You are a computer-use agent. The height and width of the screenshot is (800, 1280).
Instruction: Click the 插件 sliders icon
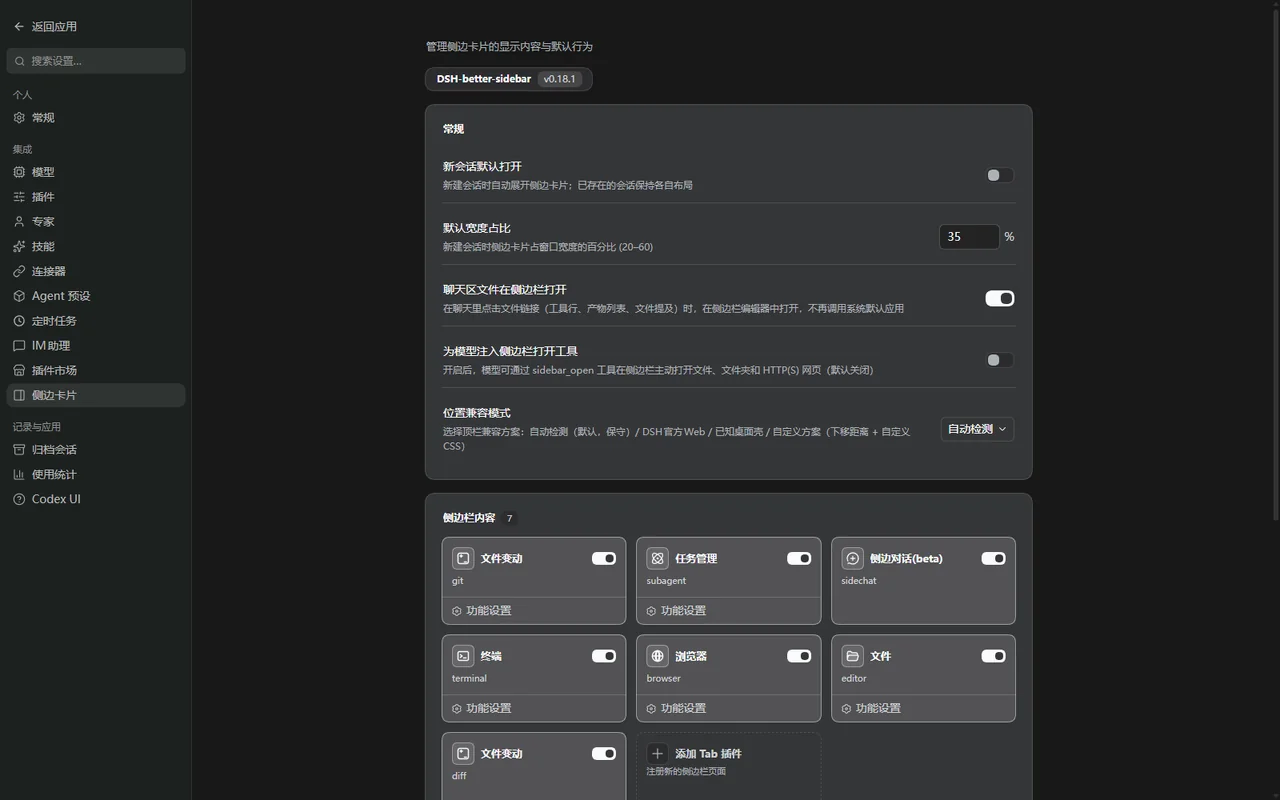[x=19, y=197]
